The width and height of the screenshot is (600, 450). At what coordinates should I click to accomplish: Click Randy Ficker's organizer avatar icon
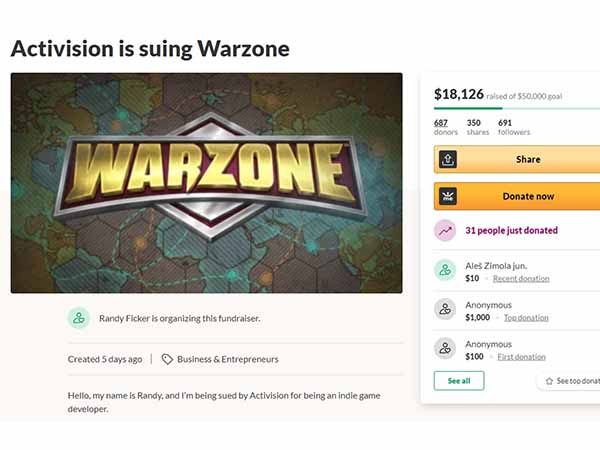[x=79, y=318]
